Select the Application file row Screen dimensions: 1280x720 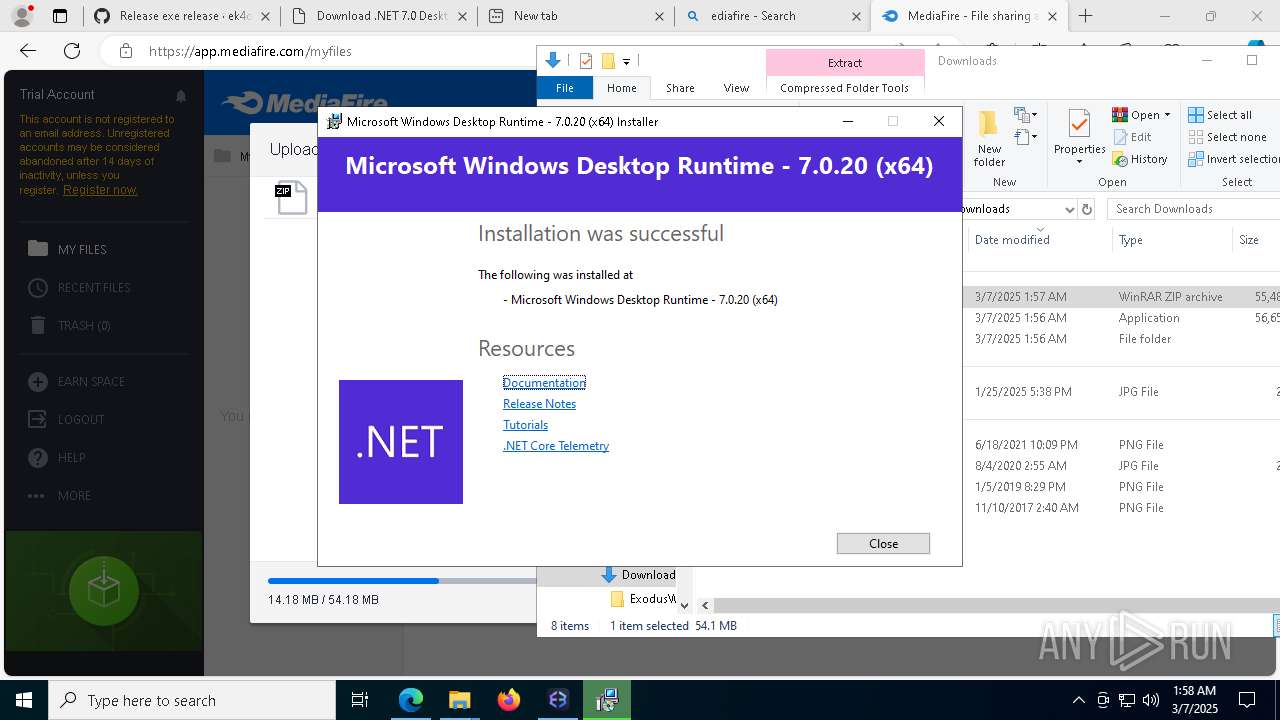[x=1123, y=318]
